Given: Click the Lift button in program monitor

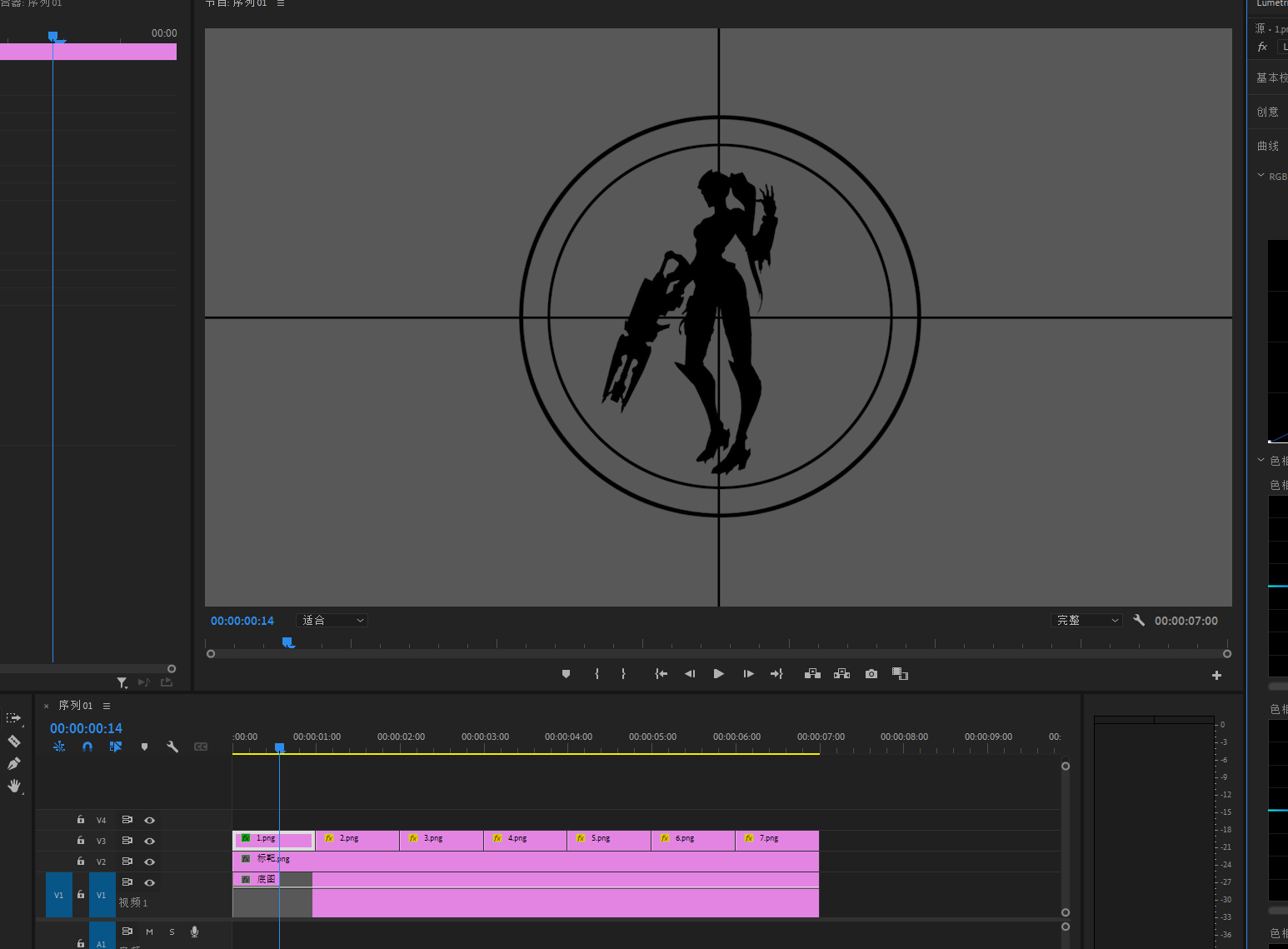Looking at the screenshot, I should 812,674.
